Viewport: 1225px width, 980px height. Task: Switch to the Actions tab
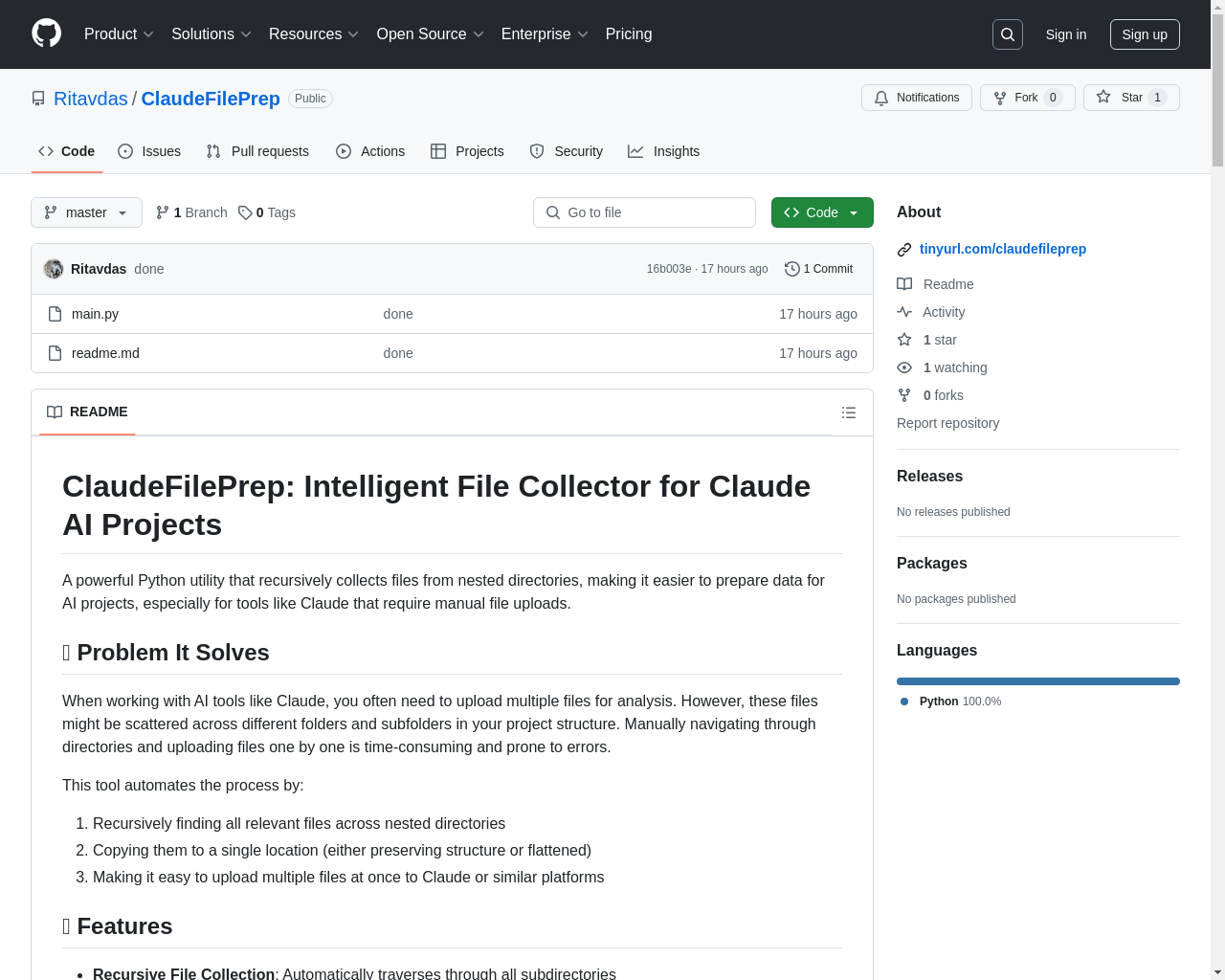pos(370,151)
